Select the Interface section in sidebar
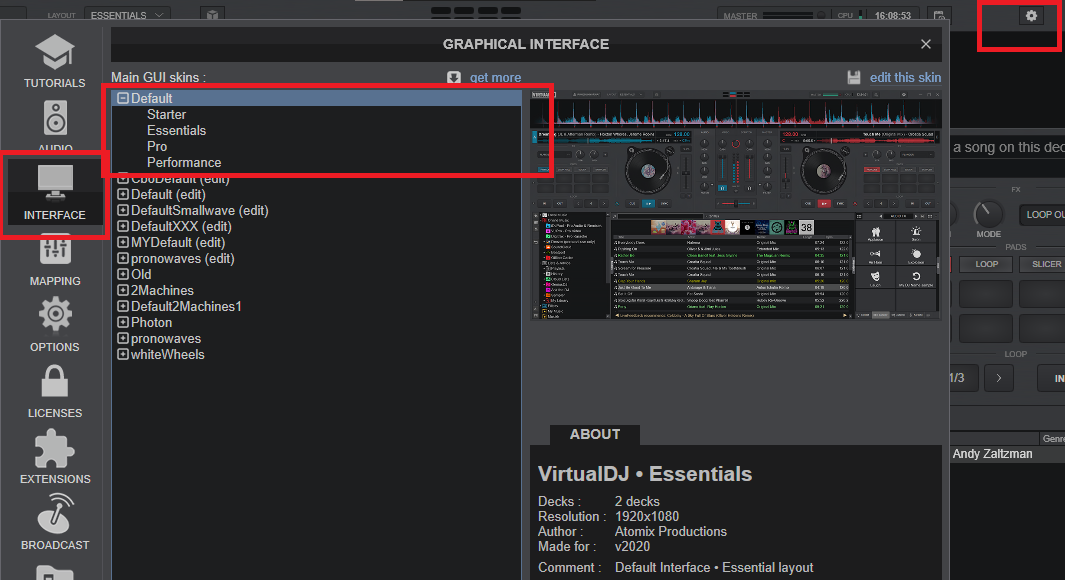Viewport: 1065px width, 580px height. coord(54,193)
